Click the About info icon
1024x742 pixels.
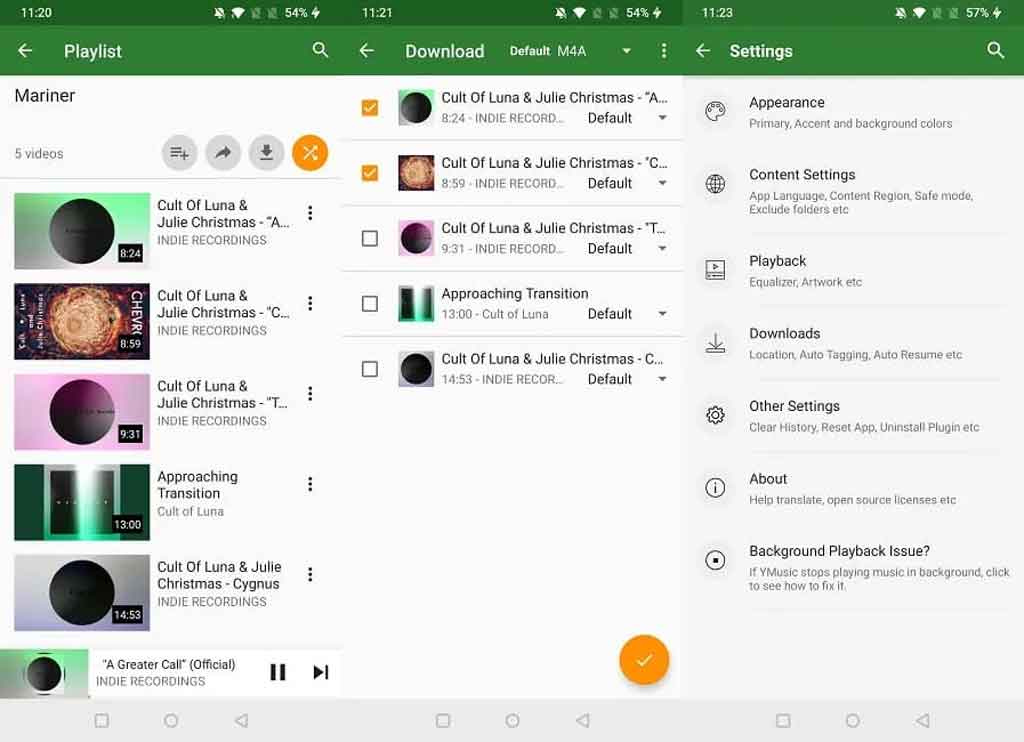click(715, 487)
